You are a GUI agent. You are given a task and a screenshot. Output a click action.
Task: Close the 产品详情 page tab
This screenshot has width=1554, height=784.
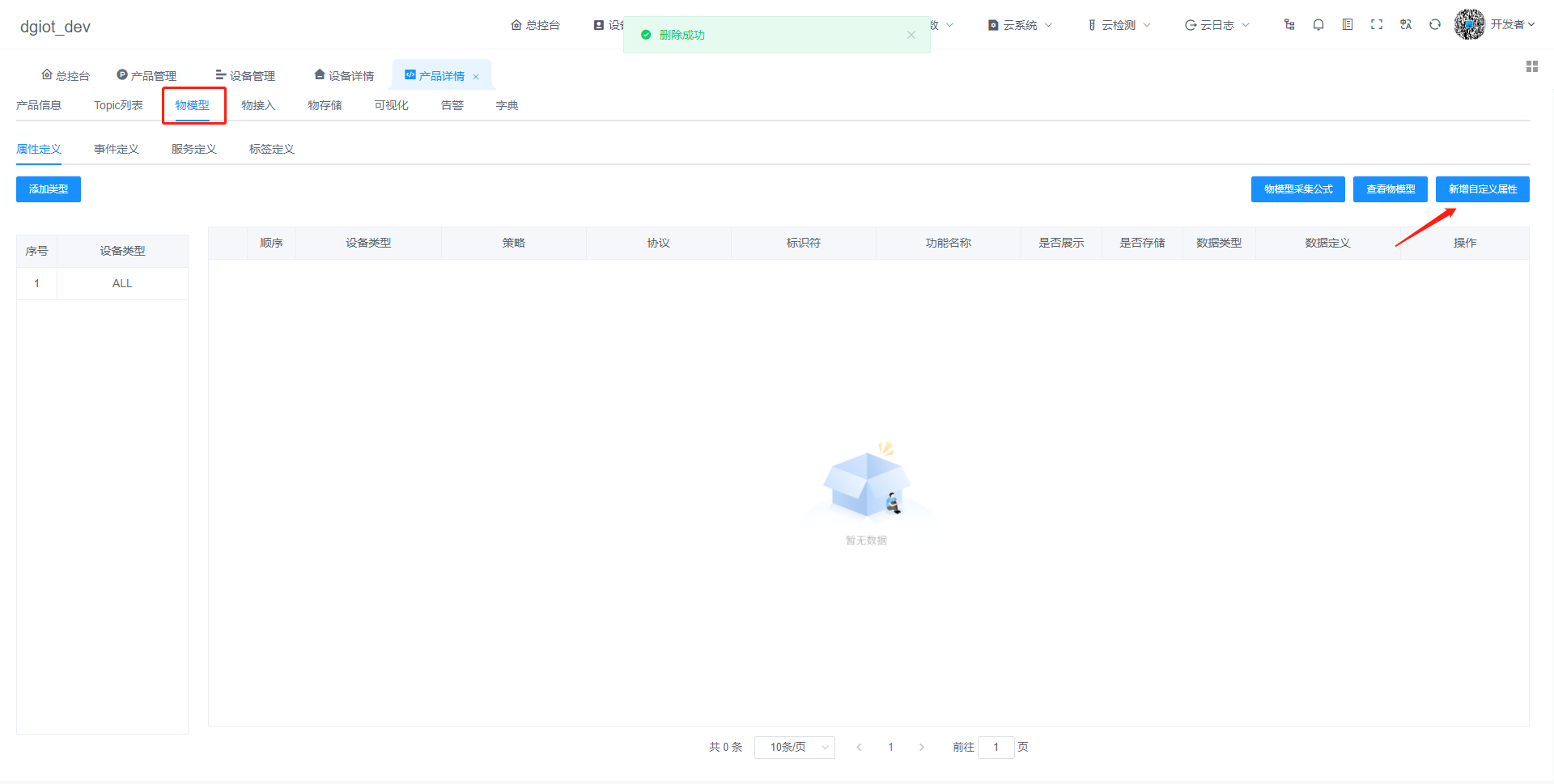click(x=476, y=77)
